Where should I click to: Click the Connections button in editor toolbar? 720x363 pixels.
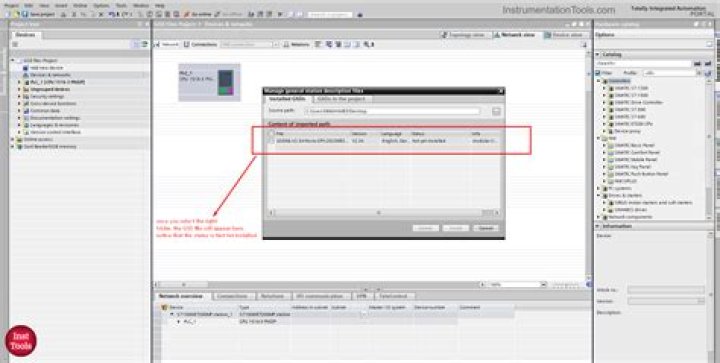(200, 45)
